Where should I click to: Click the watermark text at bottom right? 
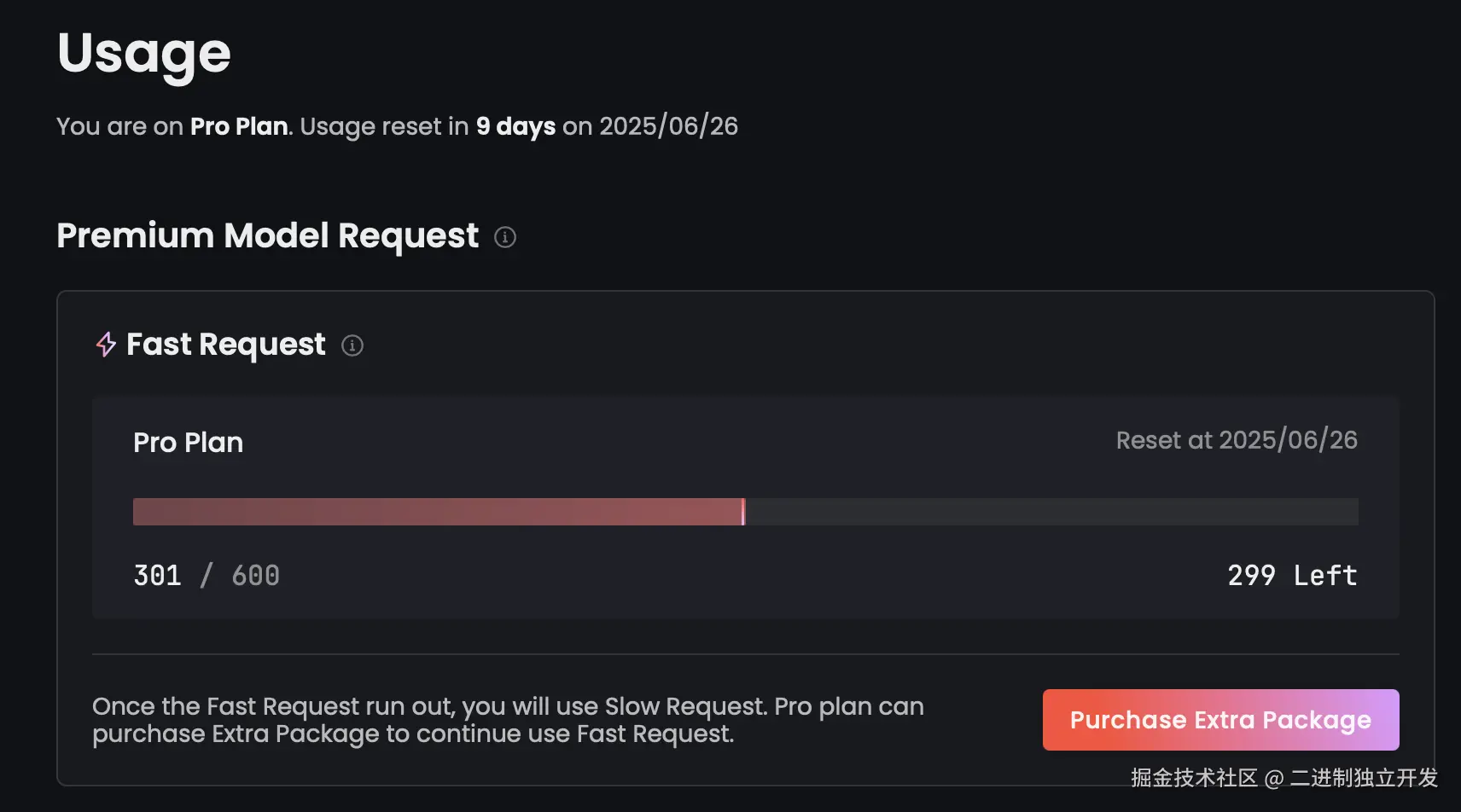[x=1284, y=778]
